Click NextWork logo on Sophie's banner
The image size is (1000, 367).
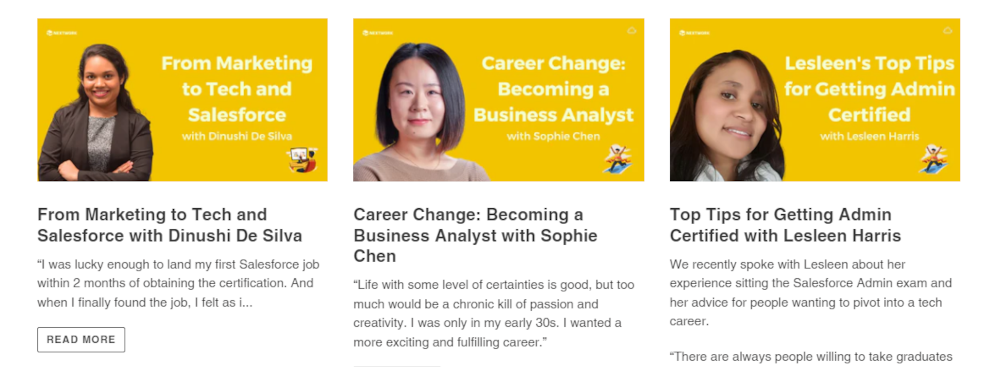point(378,33)
